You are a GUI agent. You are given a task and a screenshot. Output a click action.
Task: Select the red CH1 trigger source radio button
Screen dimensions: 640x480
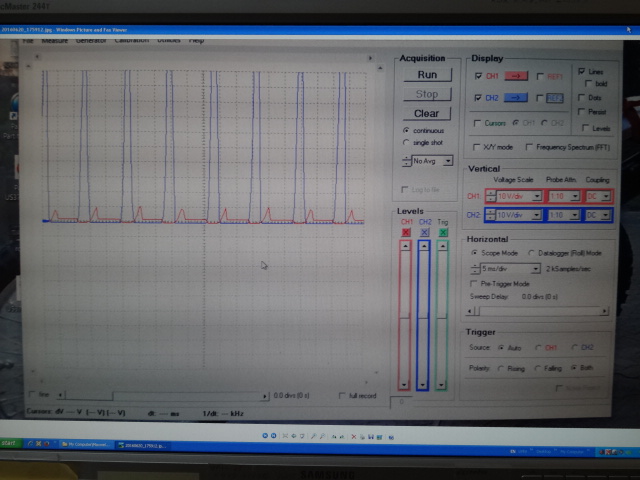tap(539, 347)
